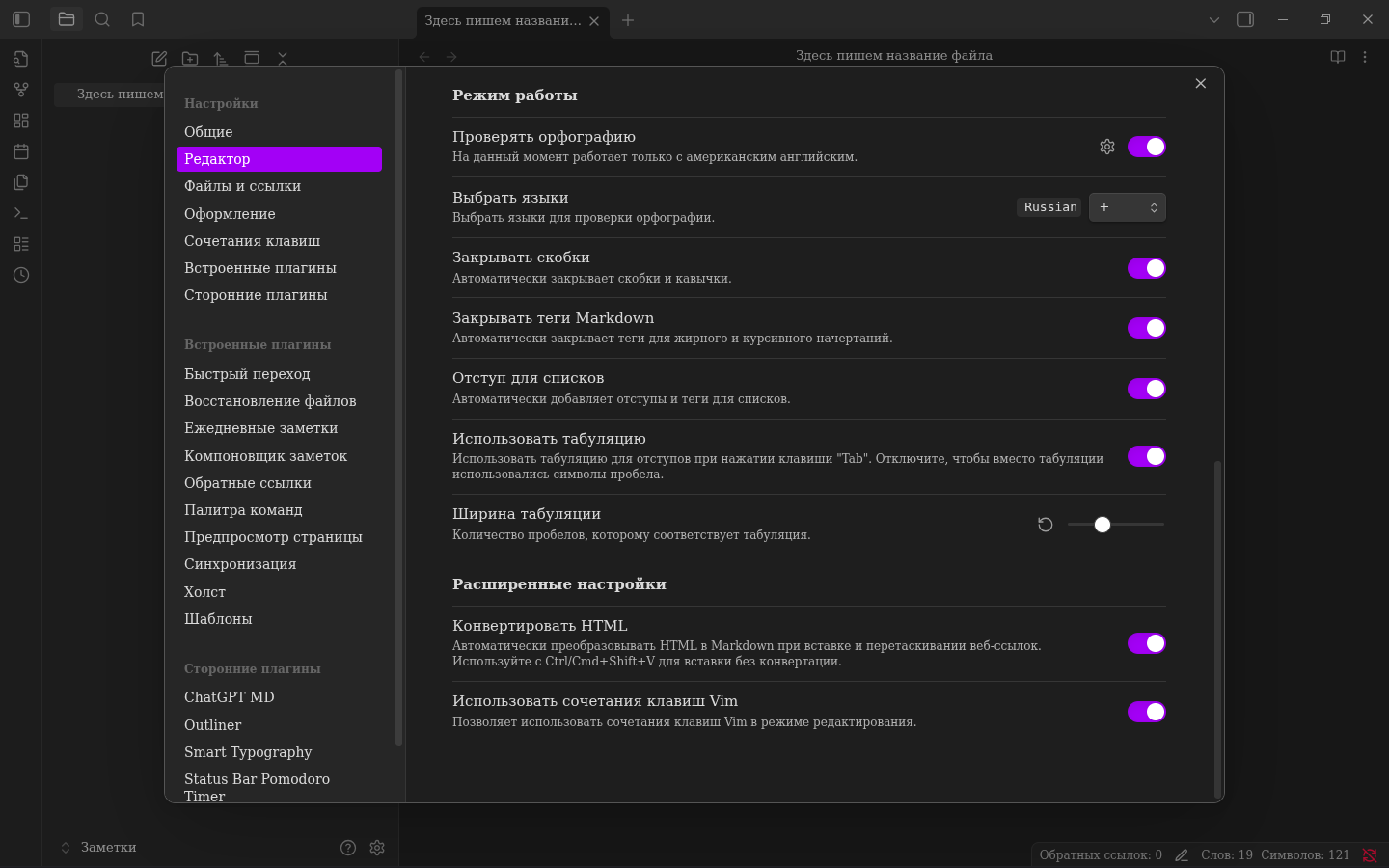Open the tab list chevron in the title bar
Image resolution: width=1389 pixels, height=868 pixels.
[x=1213, y=20]
